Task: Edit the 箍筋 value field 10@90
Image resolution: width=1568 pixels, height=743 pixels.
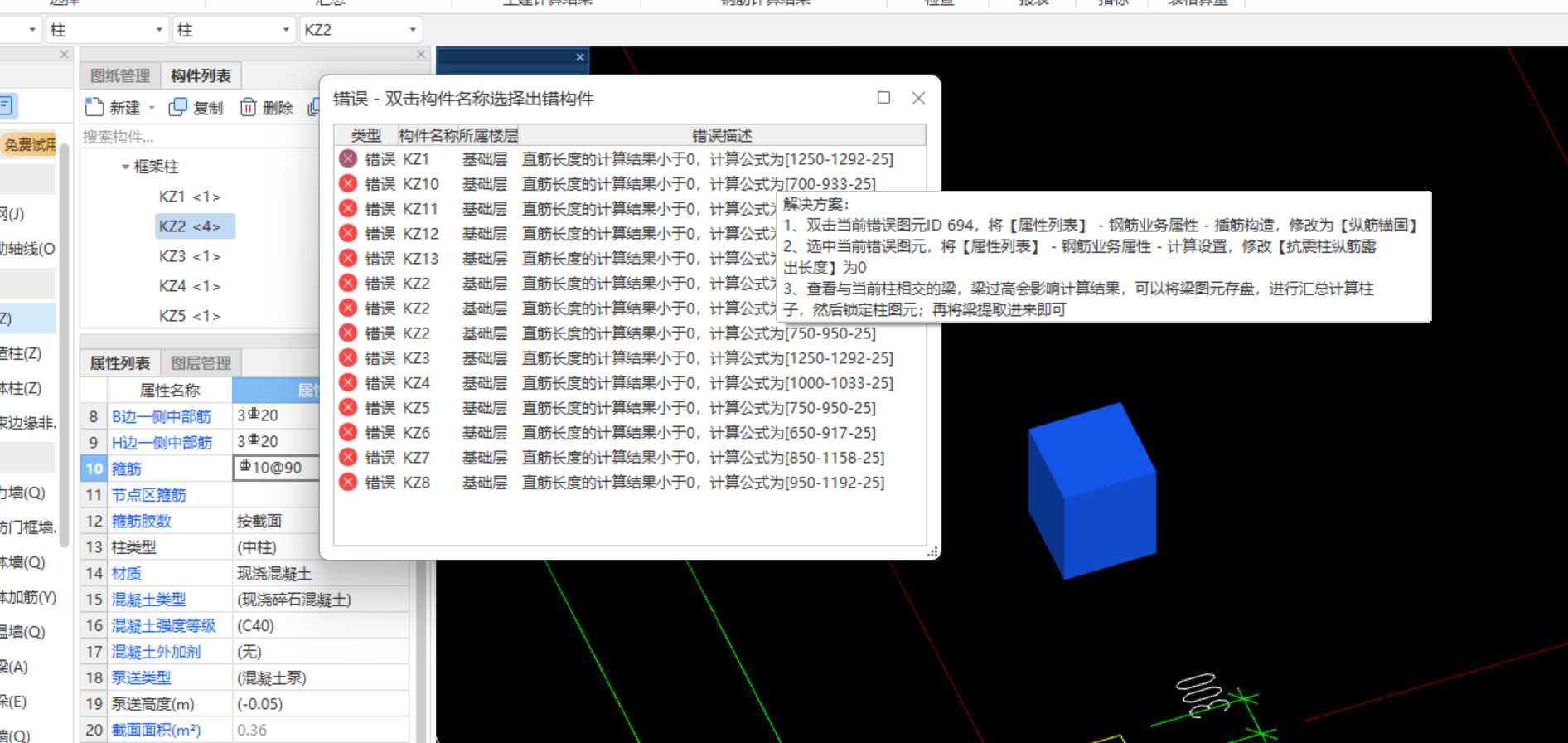Action: (x=276, y=468)
